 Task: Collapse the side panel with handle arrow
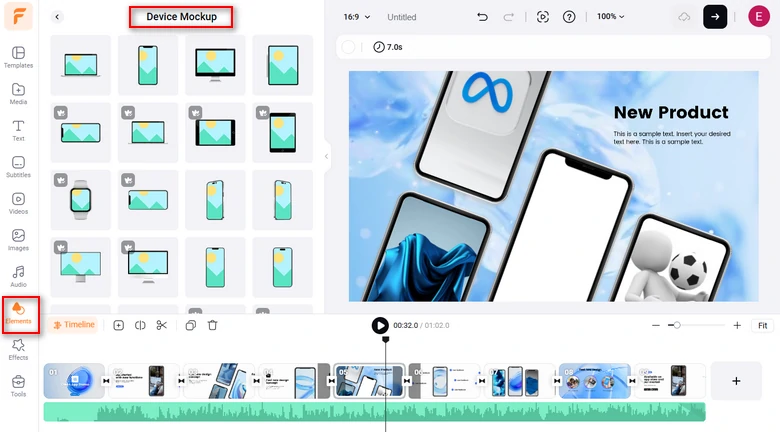(327, 156)
